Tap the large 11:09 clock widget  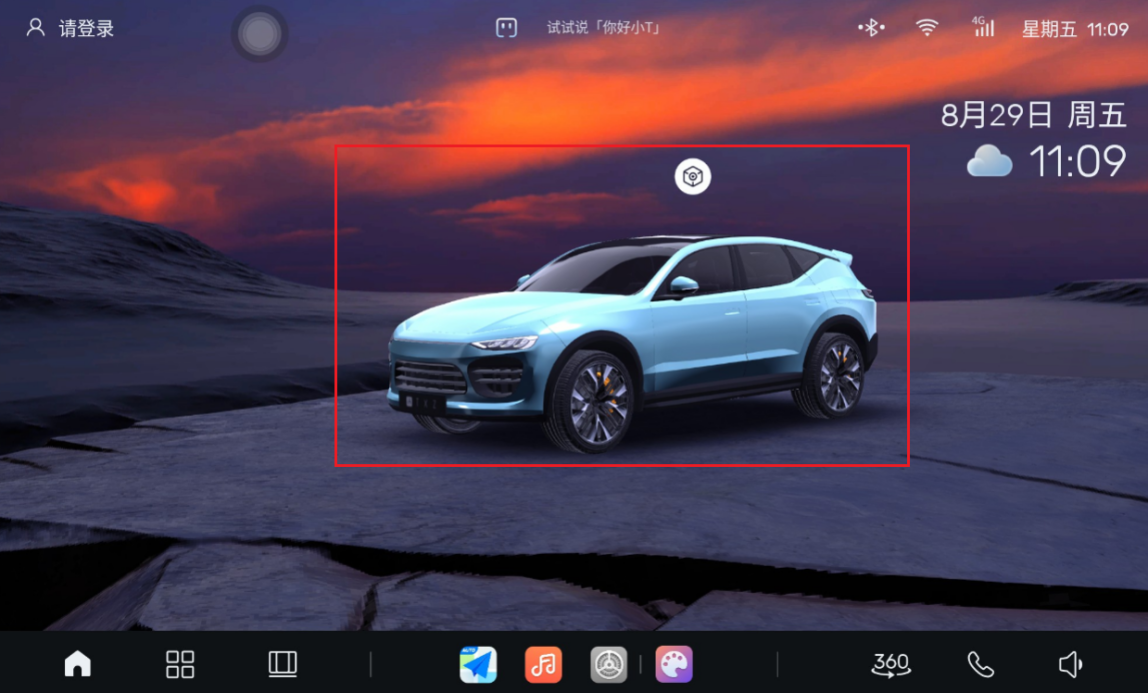(1078, 161)
